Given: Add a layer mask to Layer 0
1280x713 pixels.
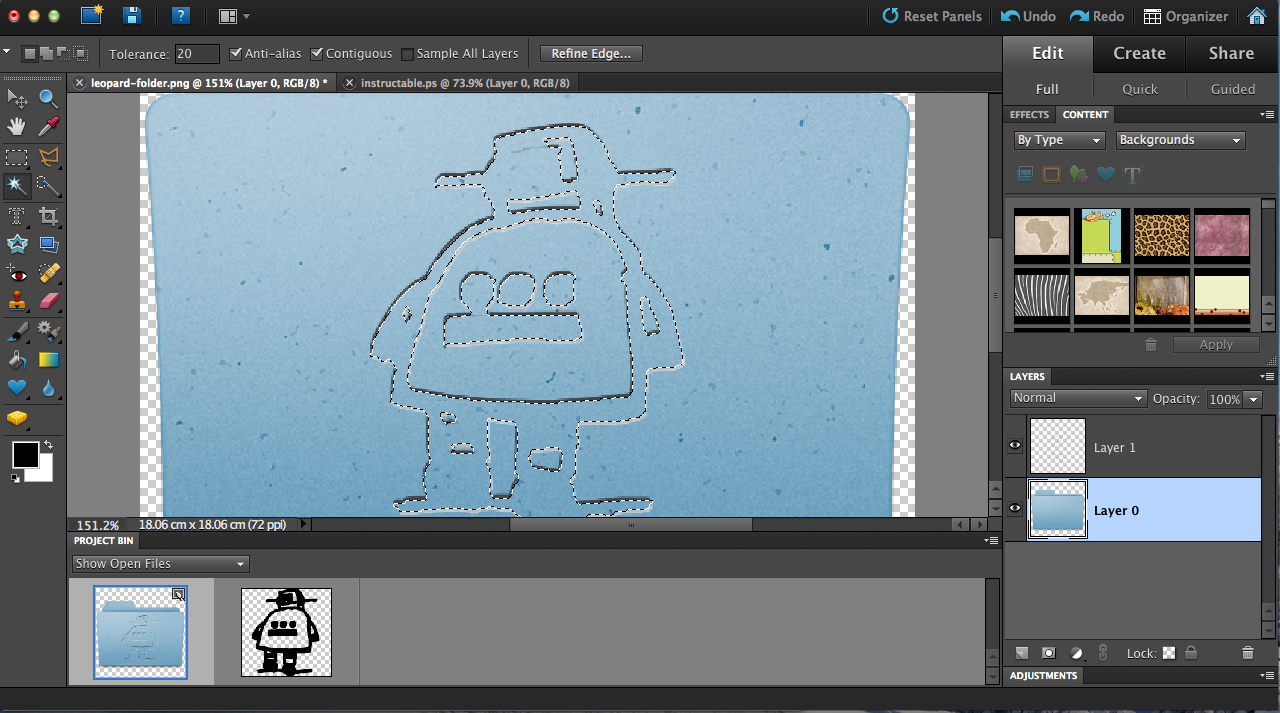Looking at the screenshot, I should pyautogui.click(x=1048, y=653).
